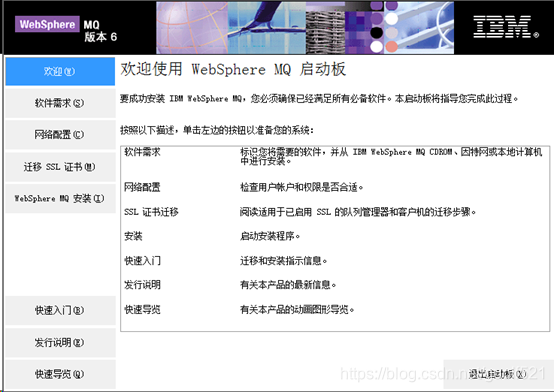Open WebSphere MQ 安装 (I) section

60,199
